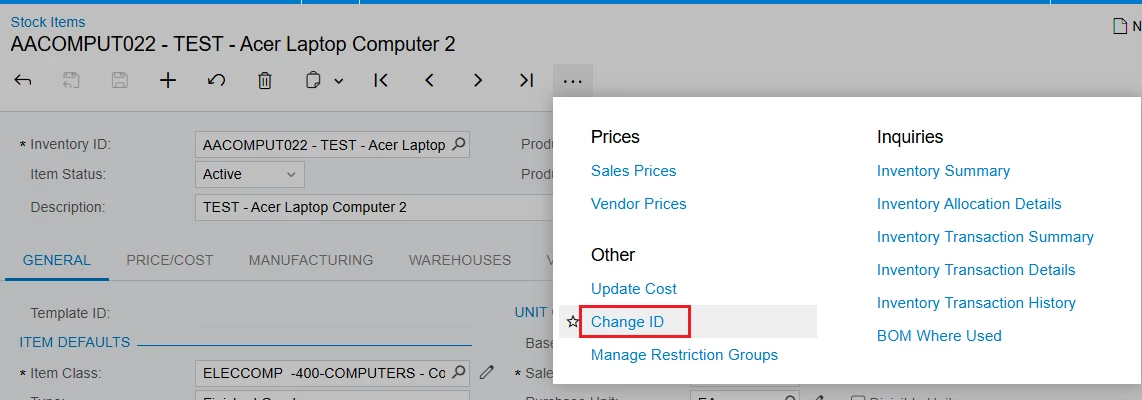The width and height of the screenshot is (1142, 400).
Task: Click the ITEM DEFAULTS section heading
Action: pos(75,342)
